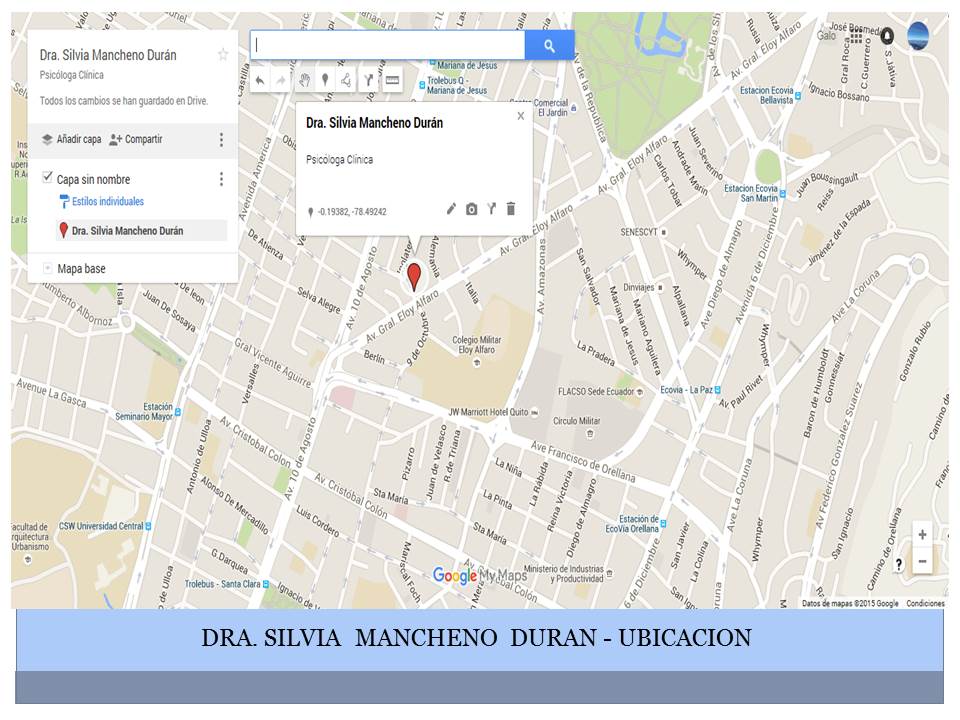
Task: Edit the place with the pencil icon
Action: (x=451, y=209)
